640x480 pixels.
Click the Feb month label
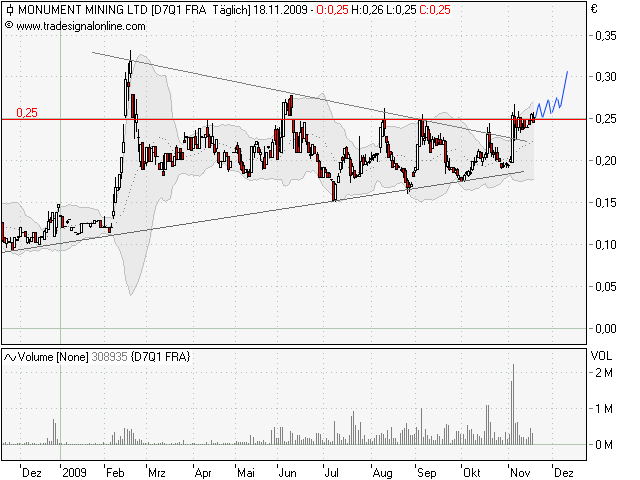click(x=115, y=473)
